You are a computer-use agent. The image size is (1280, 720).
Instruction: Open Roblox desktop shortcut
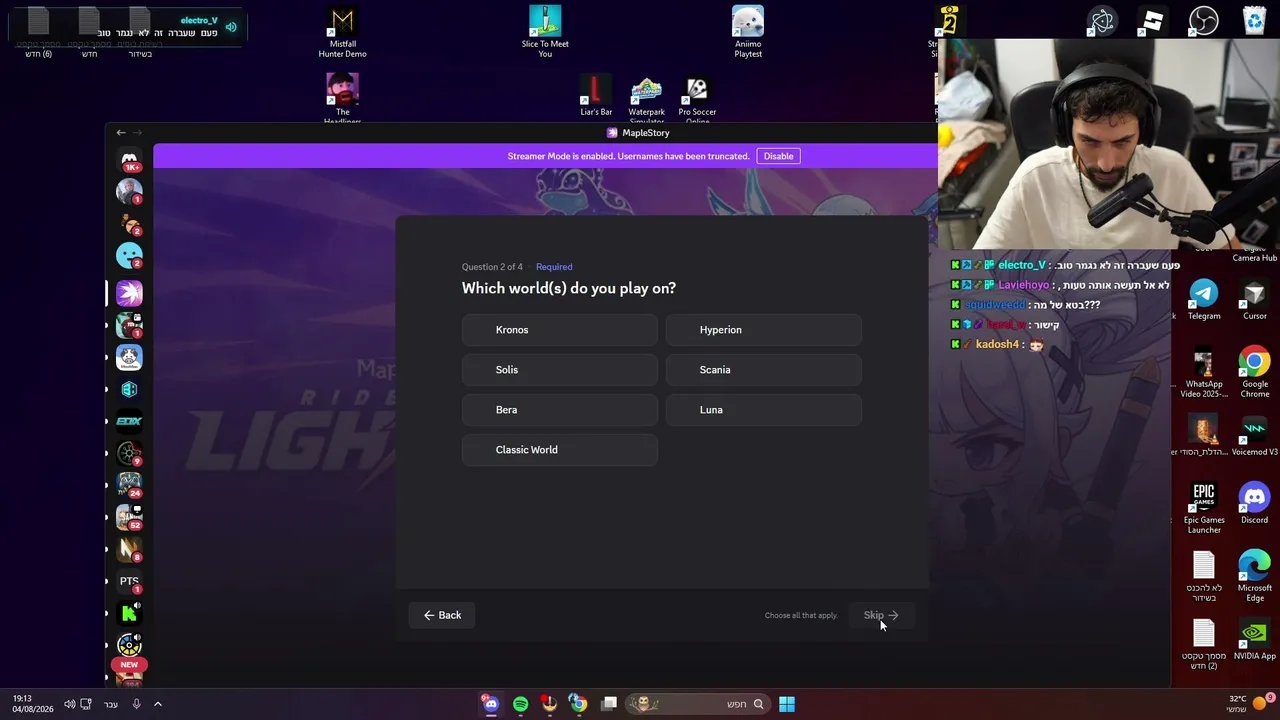click(1153, 21)
